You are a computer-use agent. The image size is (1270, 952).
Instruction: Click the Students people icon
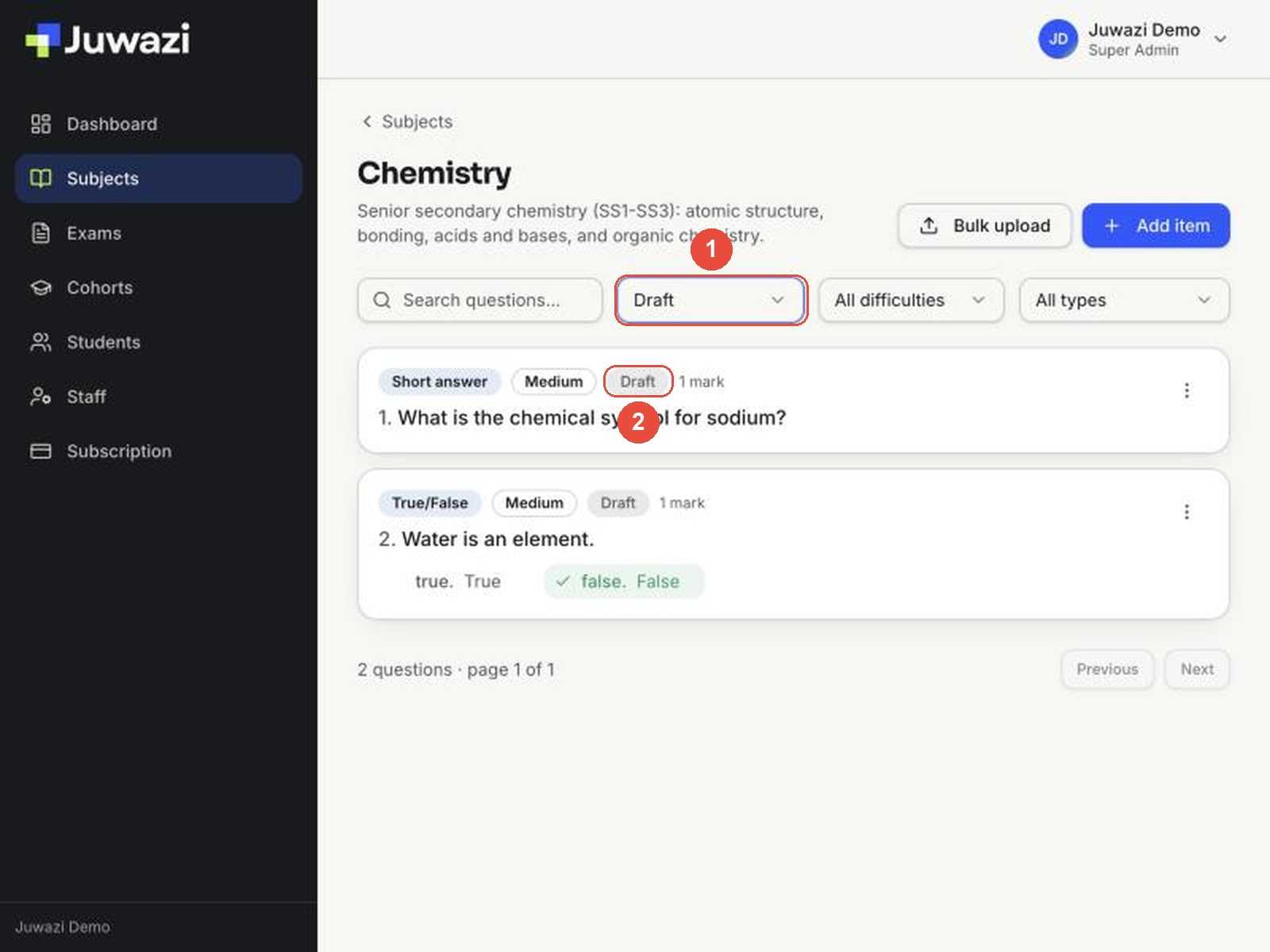coord(40,342)
